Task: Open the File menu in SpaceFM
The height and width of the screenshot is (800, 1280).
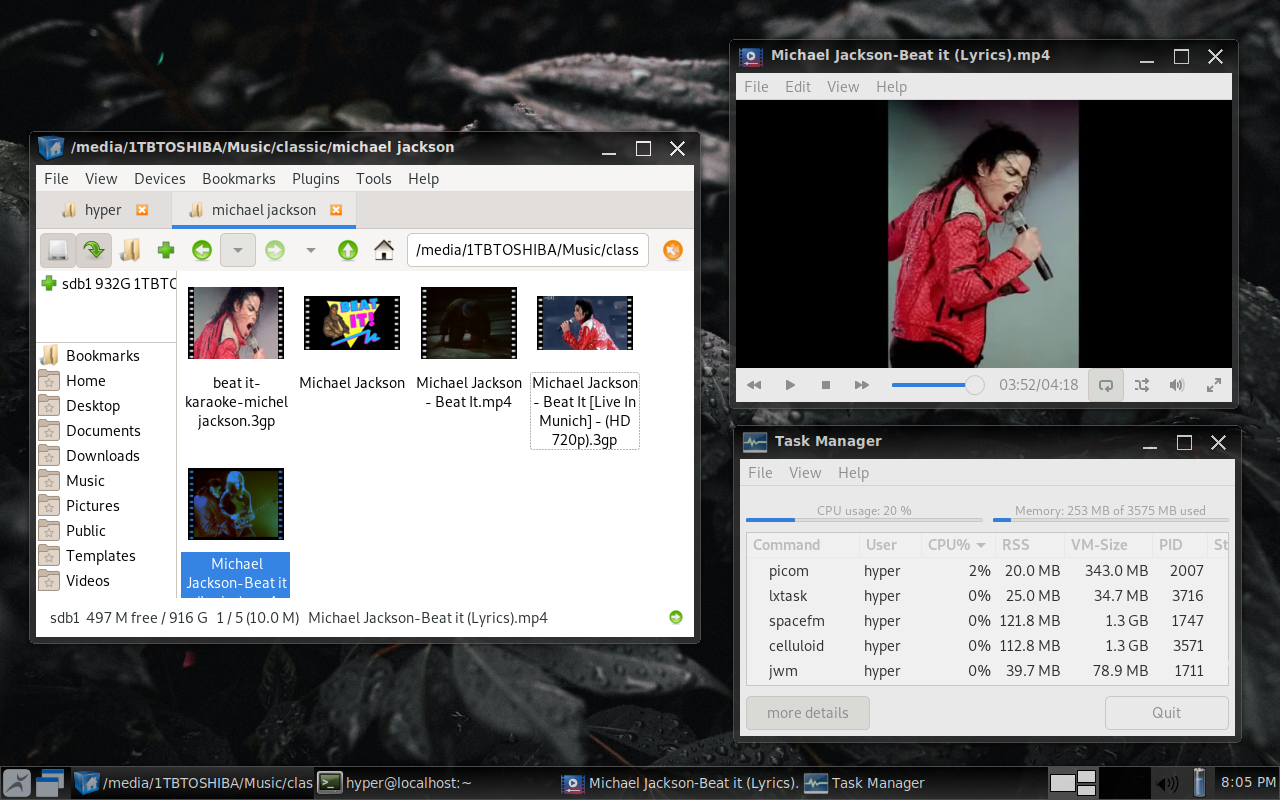Action: pyautogui.click(x=56, y=178)
